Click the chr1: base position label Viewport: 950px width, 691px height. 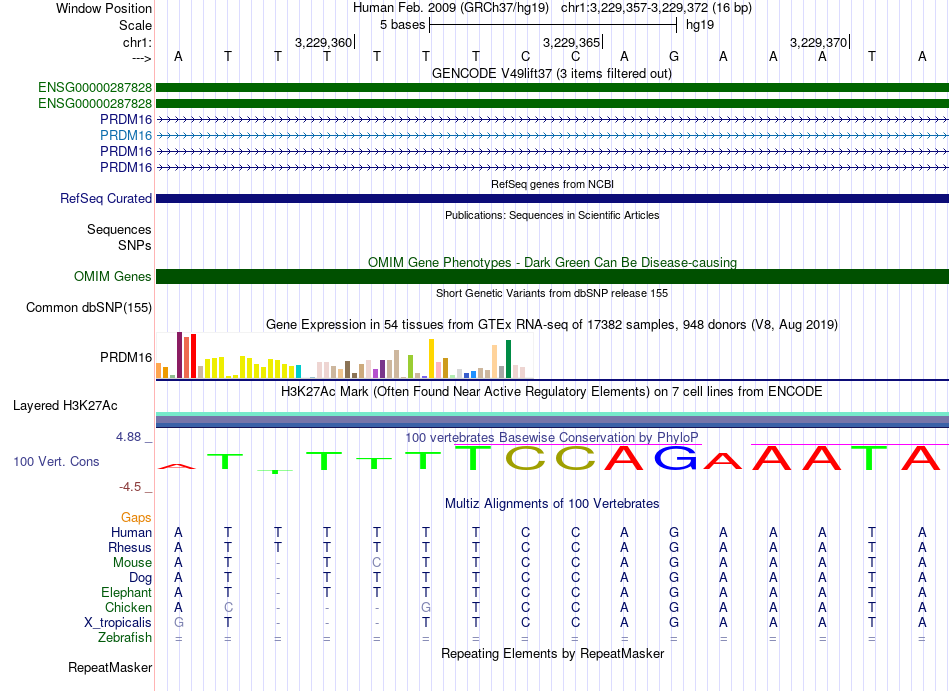point(137,42)
